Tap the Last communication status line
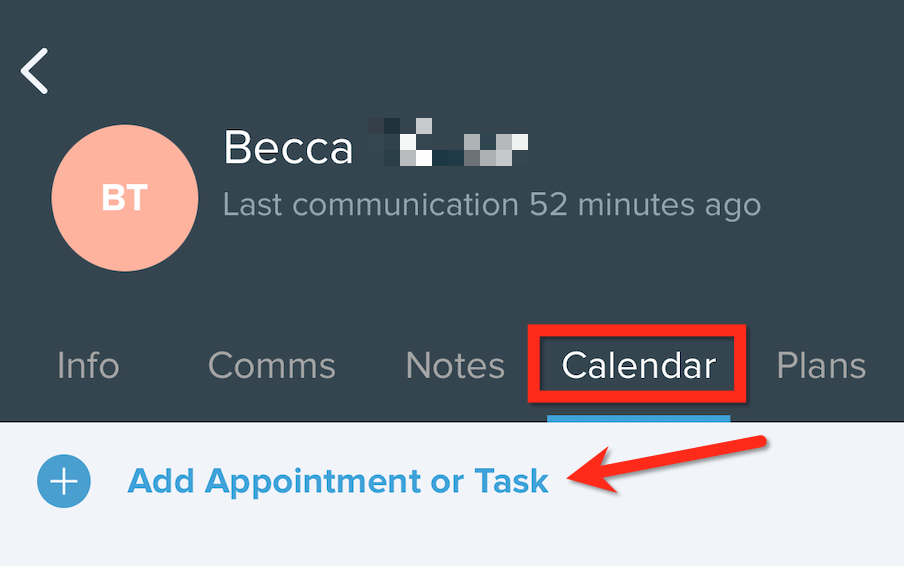This screenshot has width=904, height=566. pos(492,205)
